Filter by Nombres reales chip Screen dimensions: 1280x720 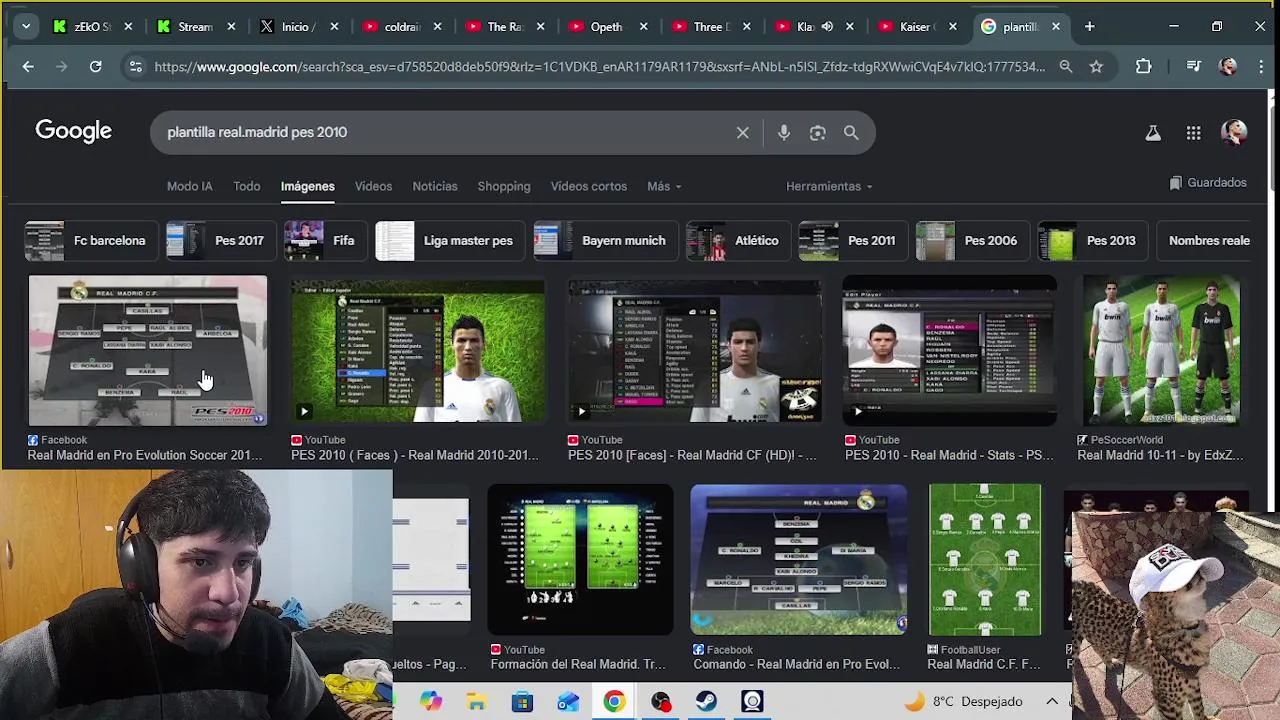[1204, 240]
